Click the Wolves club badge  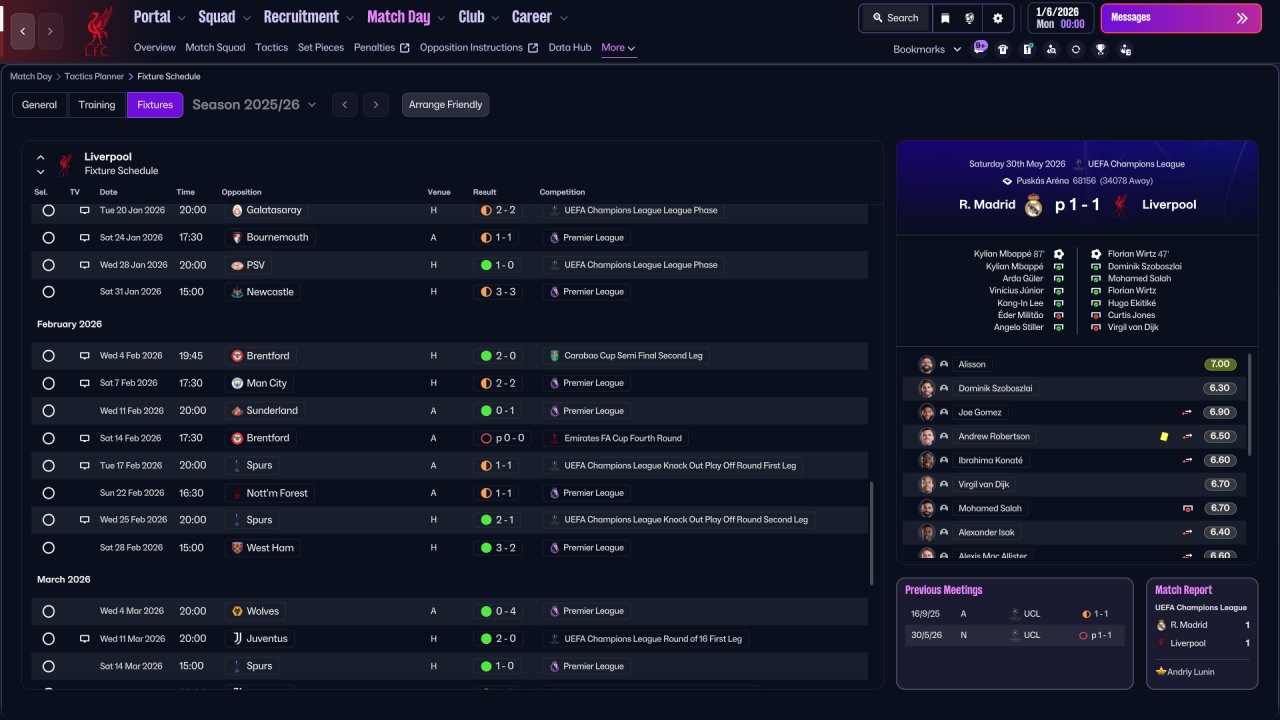pyautogui.click(x=237, y=611)
